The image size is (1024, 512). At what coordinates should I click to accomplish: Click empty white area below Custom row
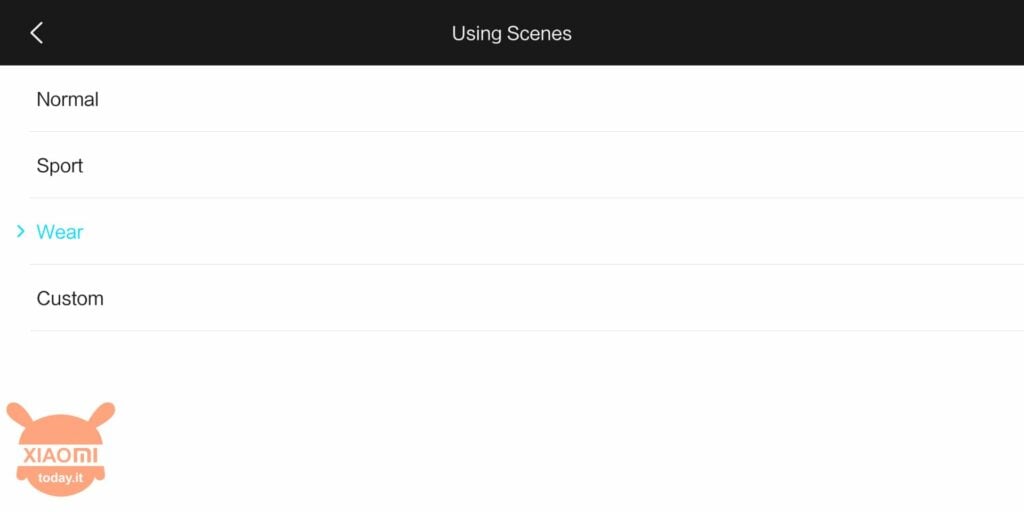coord(522,418)
